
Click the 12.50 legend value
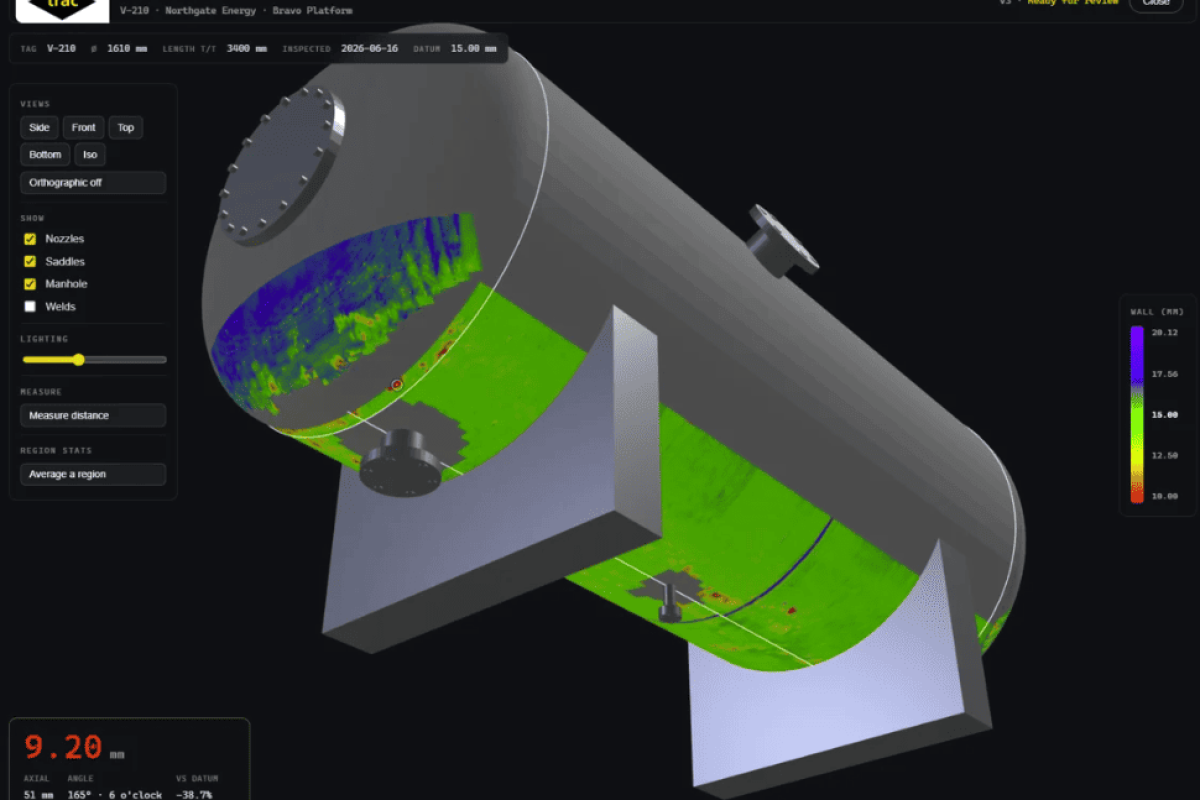tap(1165, 455)
